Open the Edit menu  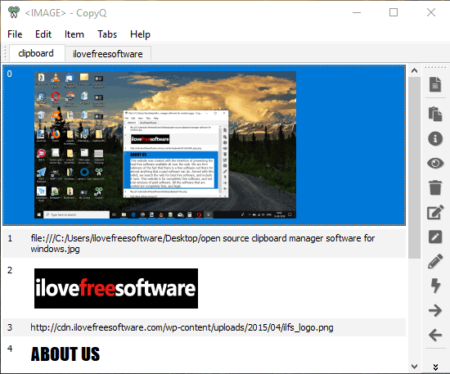tap(43, 34)
